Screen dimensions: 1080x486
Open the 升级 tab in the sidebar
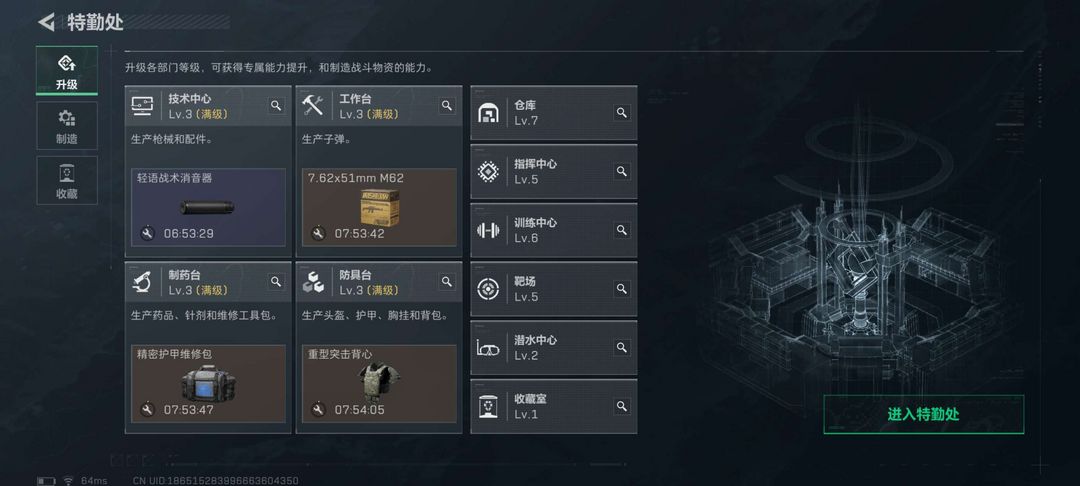[x=67, y=71]
